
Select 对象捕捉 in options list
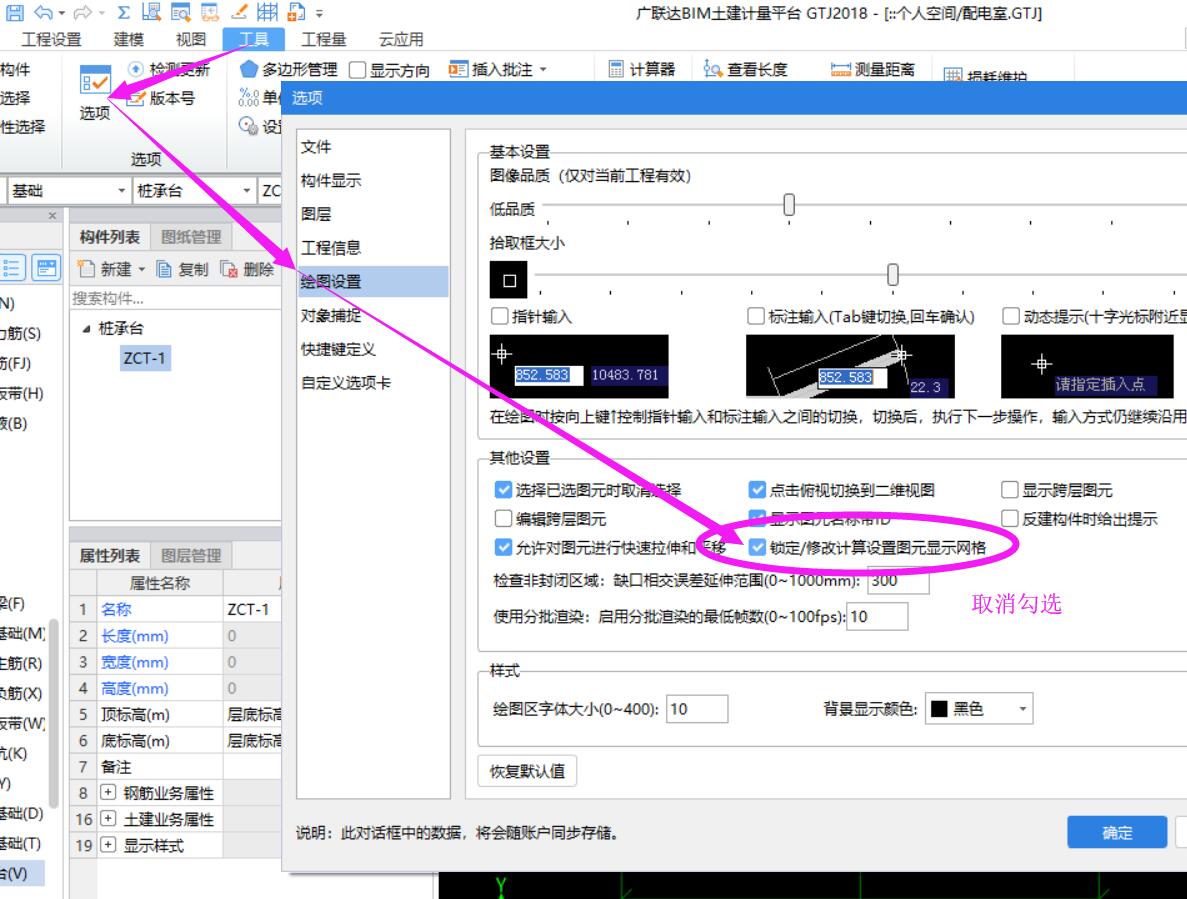click(x=373, y=315)
